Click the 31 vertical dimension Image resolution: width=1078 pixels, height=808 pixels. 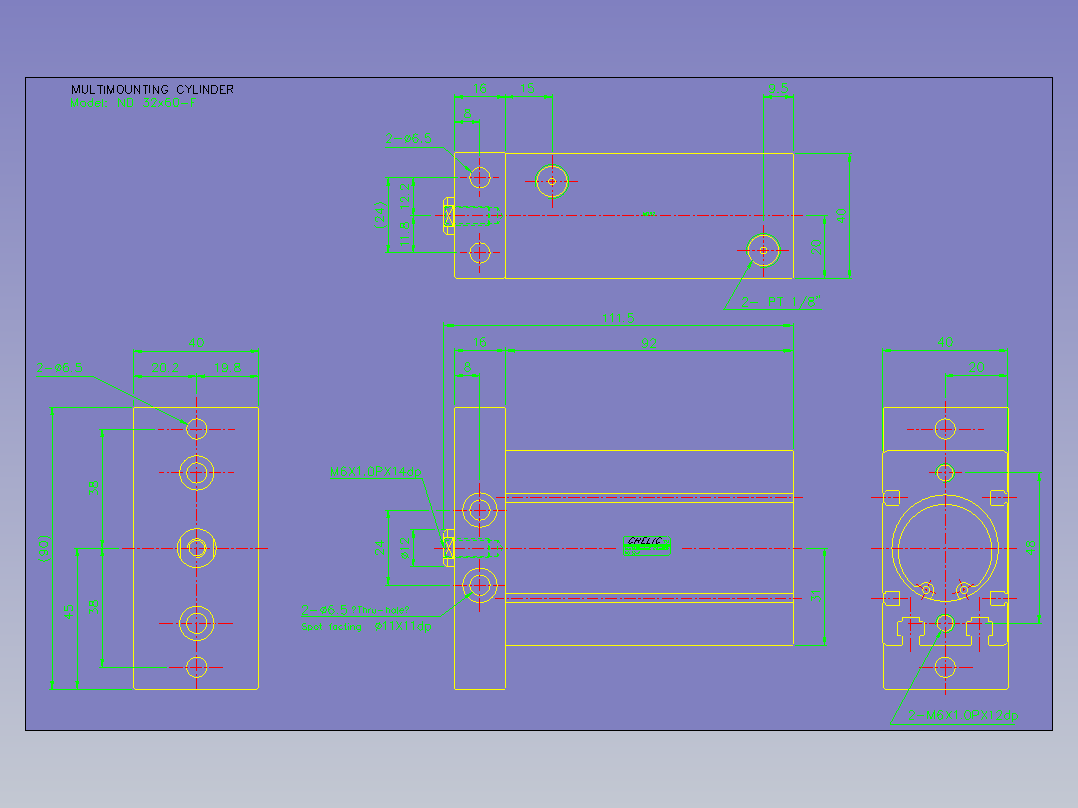click(x=815, y=596)
